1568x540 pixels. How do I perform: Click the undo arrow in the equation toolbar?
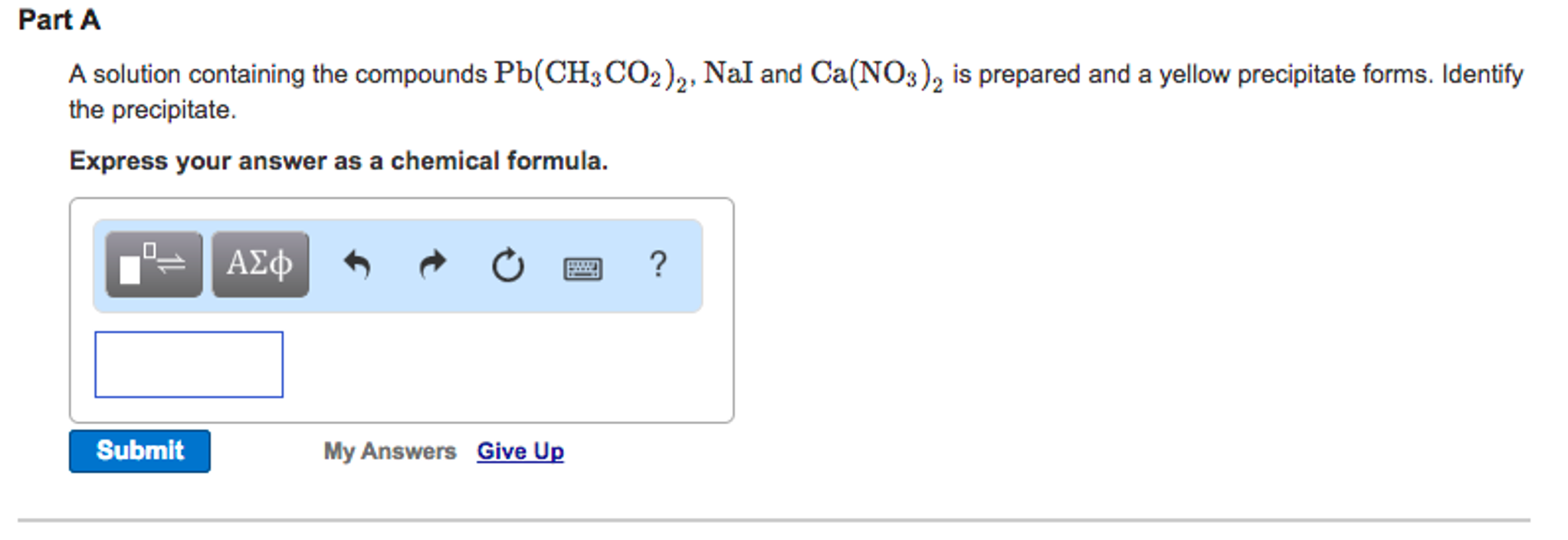pyautogui.click(x=357, y=265)
